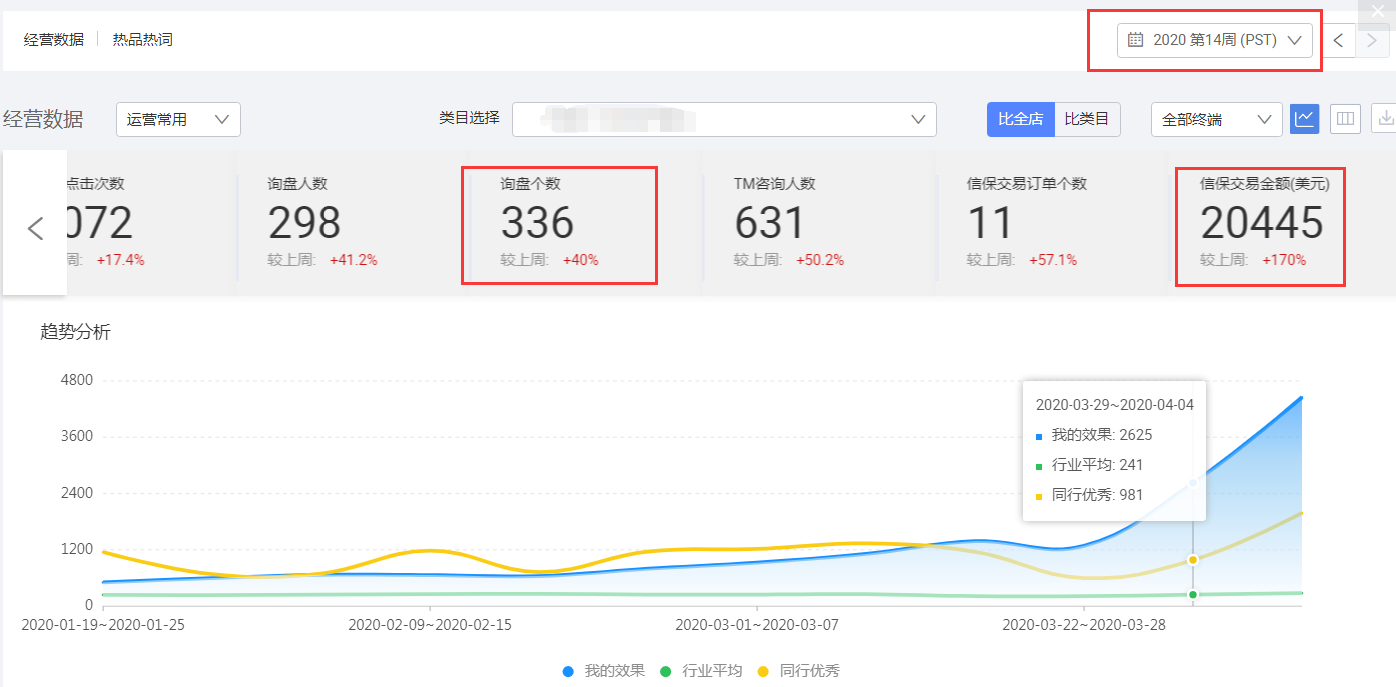Viewport: 1396px width, 687px height.
Task: Switch to line chart view icon
Action: click(1304, 119)
